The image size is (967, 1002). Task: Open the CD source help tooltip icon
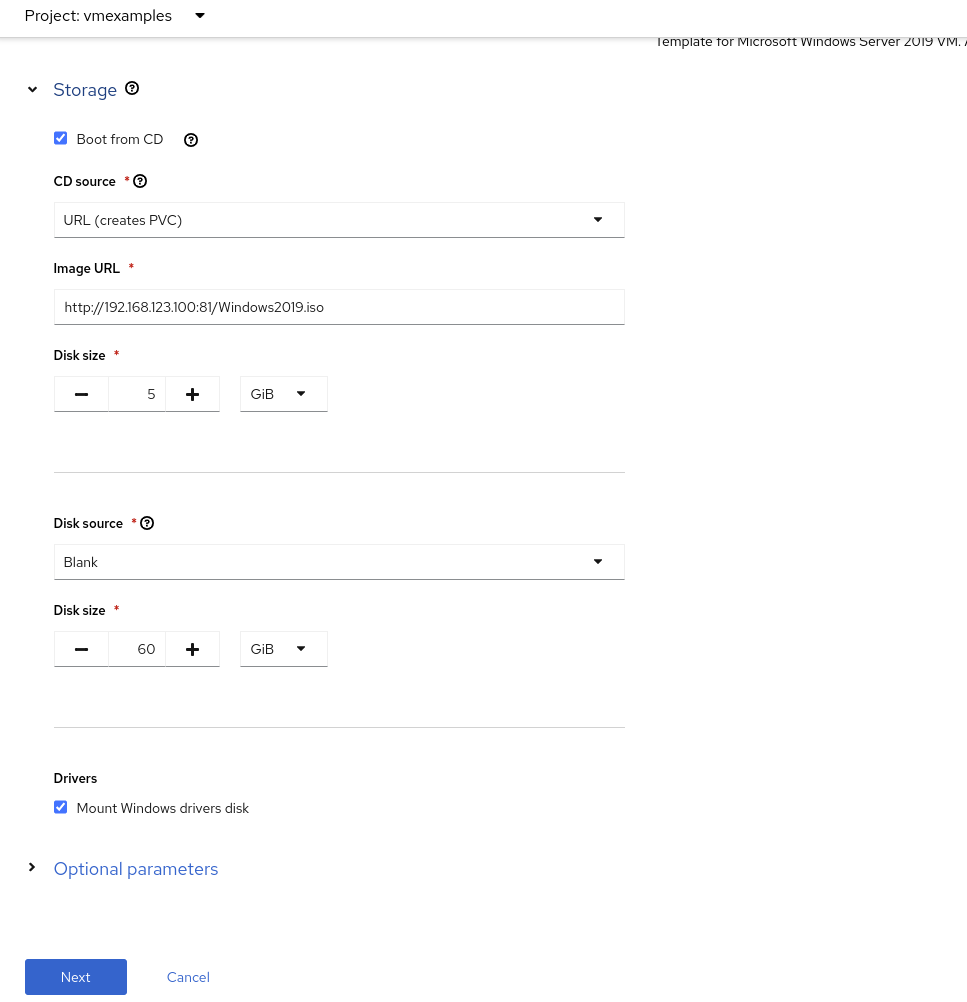pos(140,182)
